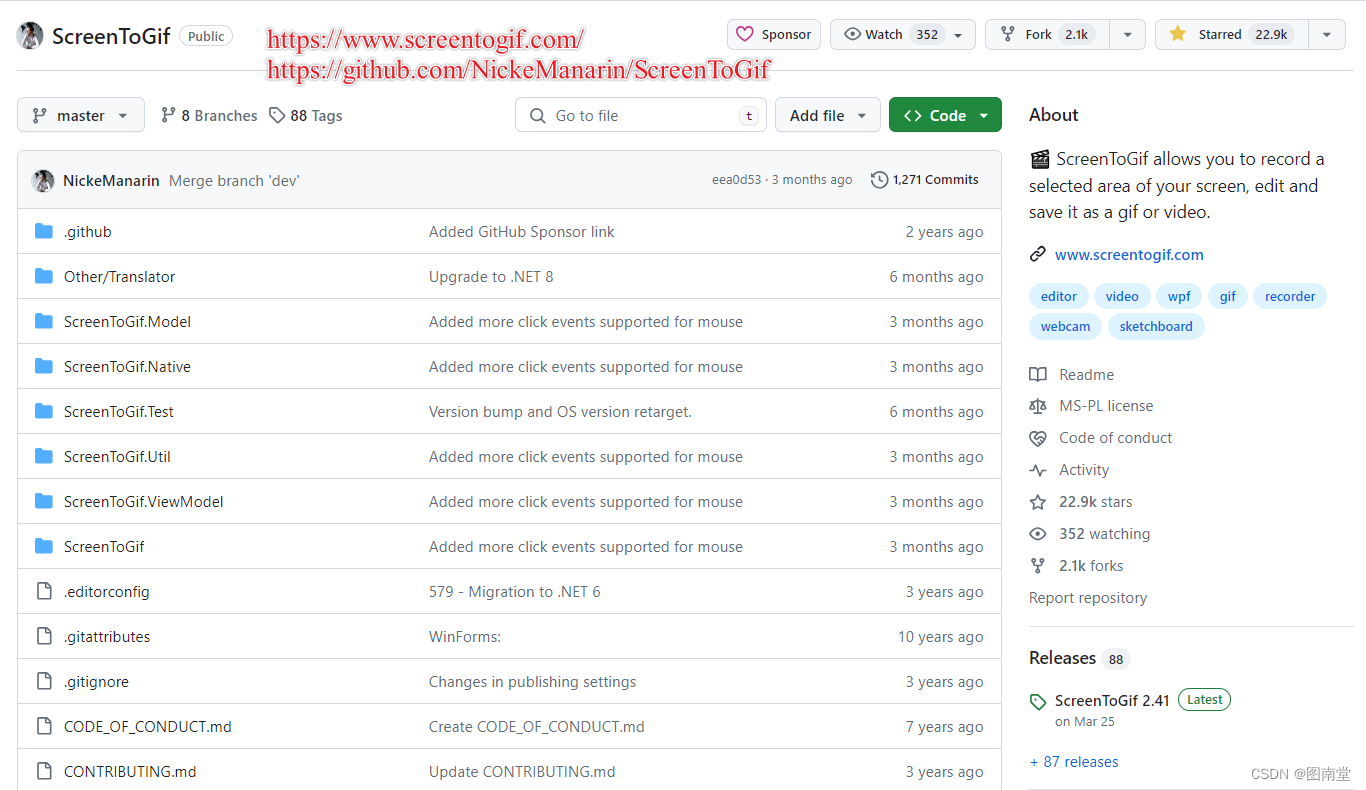Click the repository owner avatar beside ScreenToGif

(x=30, y=36)
